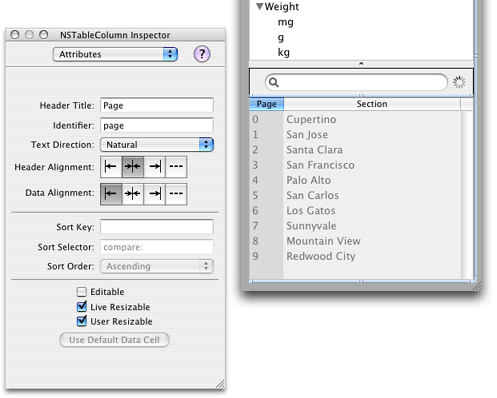
Task: Select the Redwood City row
Action: pyautogui.click(x=356, y=256)
